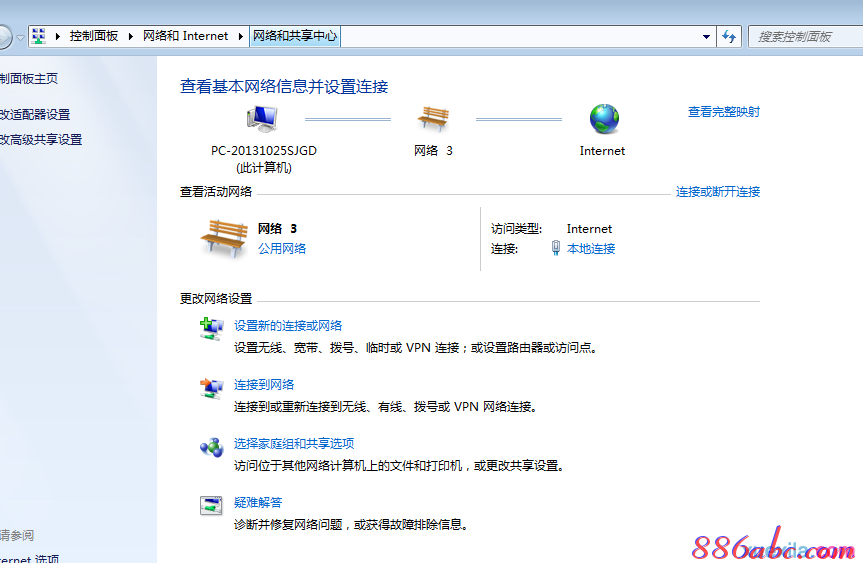Click the Internet globe icon
This screenshot has width=863, height=563.
pyautogui.click(x=604, y=119)
